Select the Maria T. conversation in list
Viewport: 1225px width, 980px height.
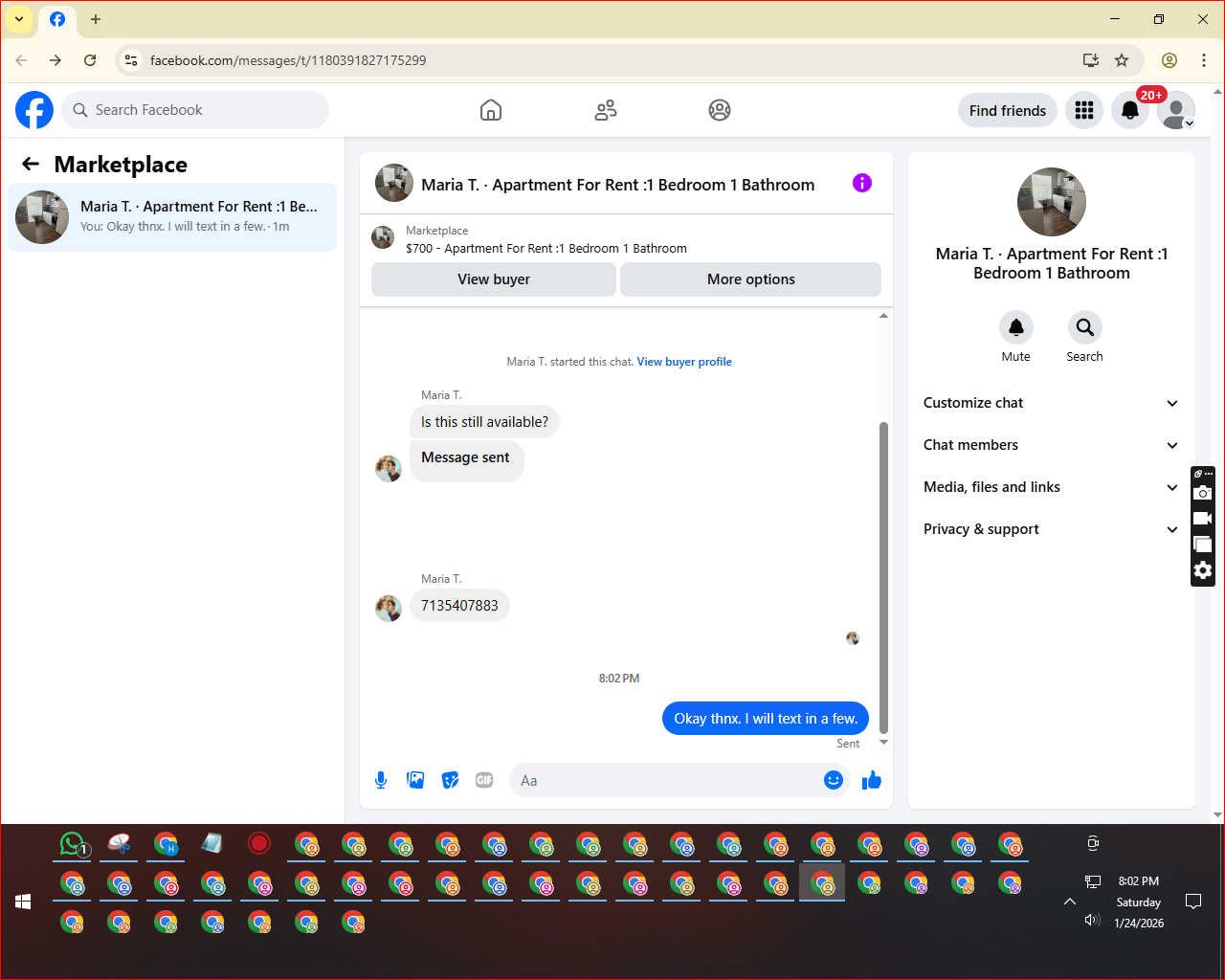[x=172, y=217]
